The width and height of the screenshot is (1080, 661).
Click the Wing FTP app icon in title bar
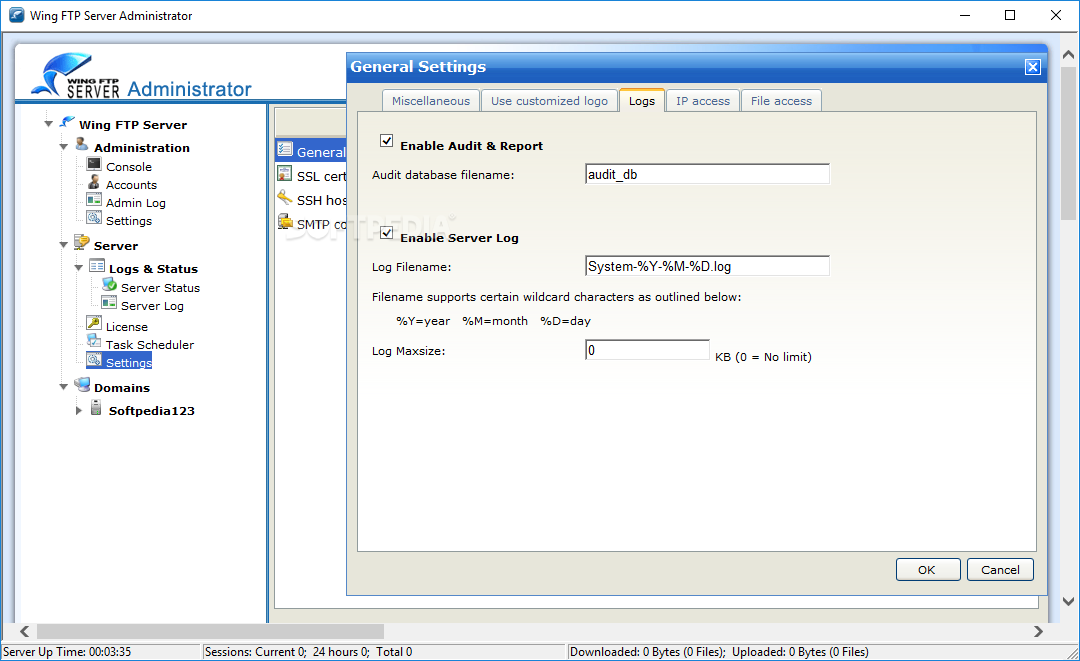pos(17,15)
